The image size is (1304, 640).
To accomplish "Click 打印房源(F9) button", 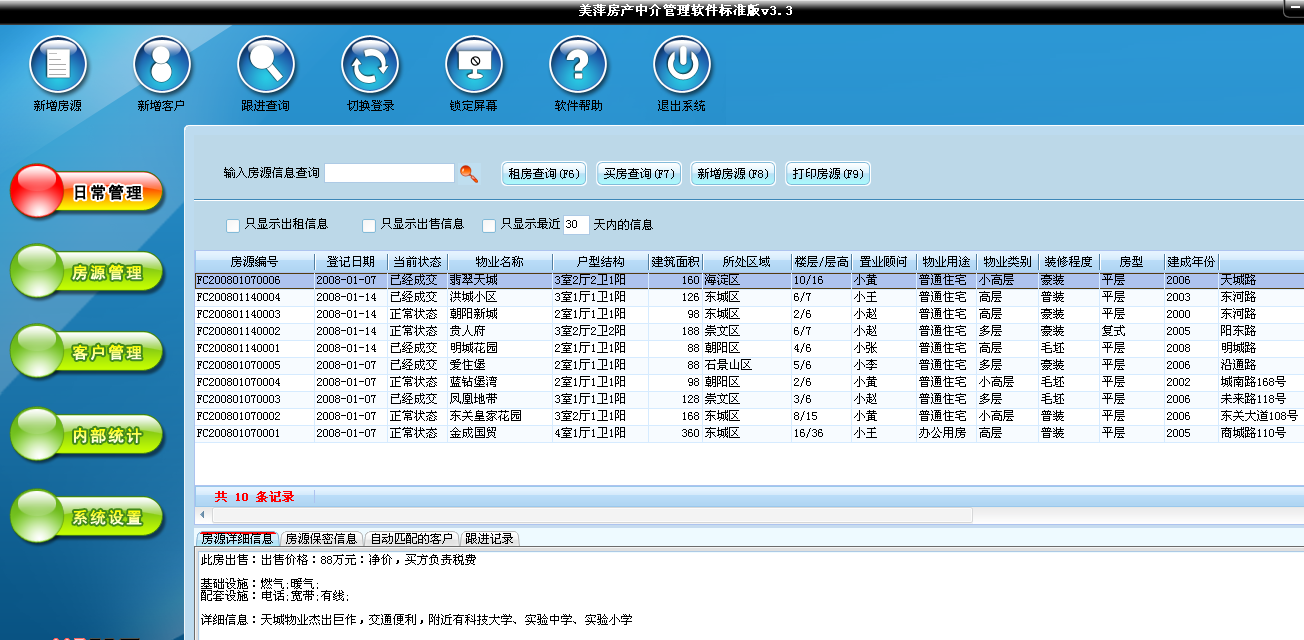I will tap(828, 174).
